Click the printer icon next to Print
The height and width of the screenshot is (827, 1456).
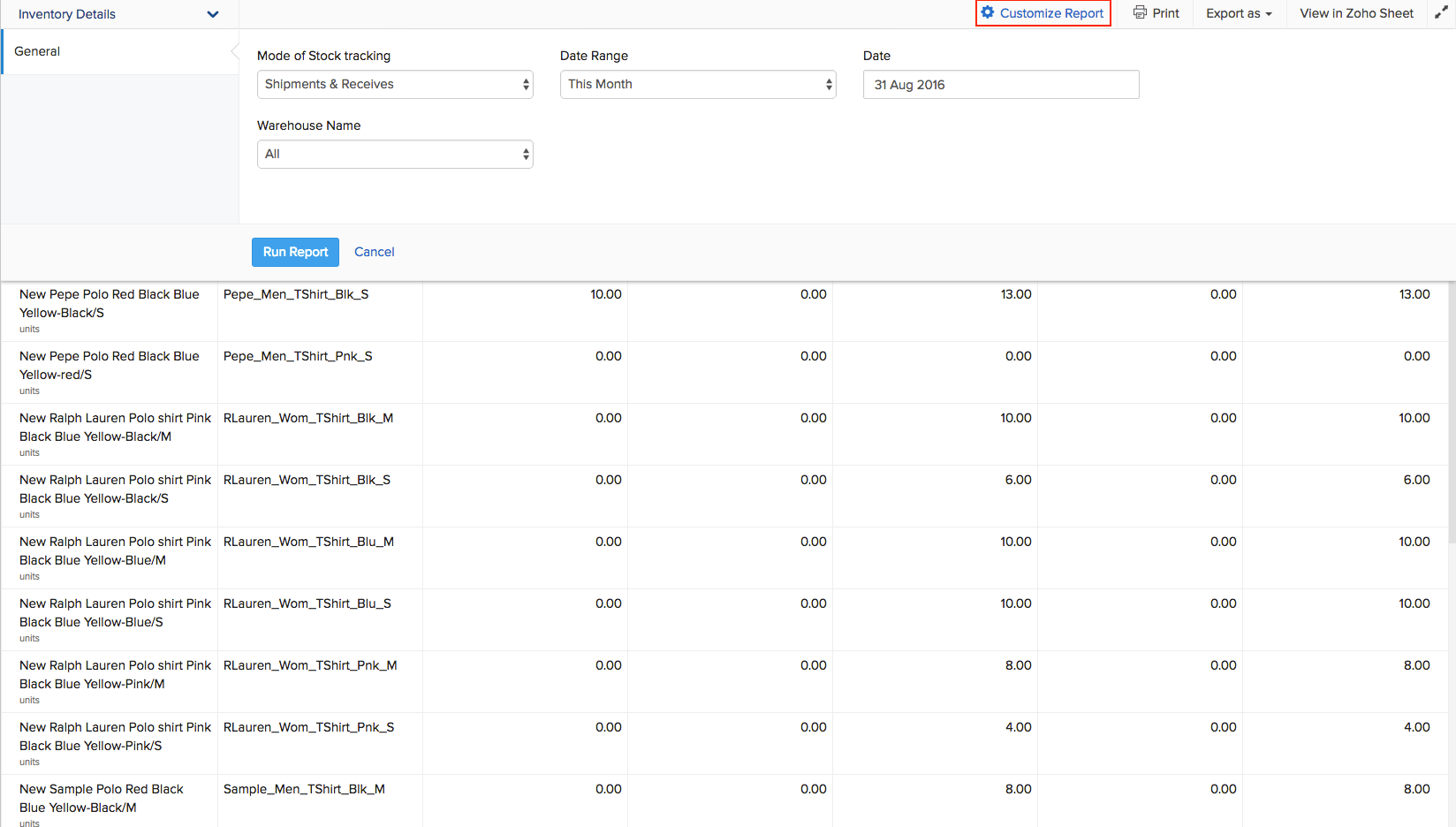(x=1141, y=12)
